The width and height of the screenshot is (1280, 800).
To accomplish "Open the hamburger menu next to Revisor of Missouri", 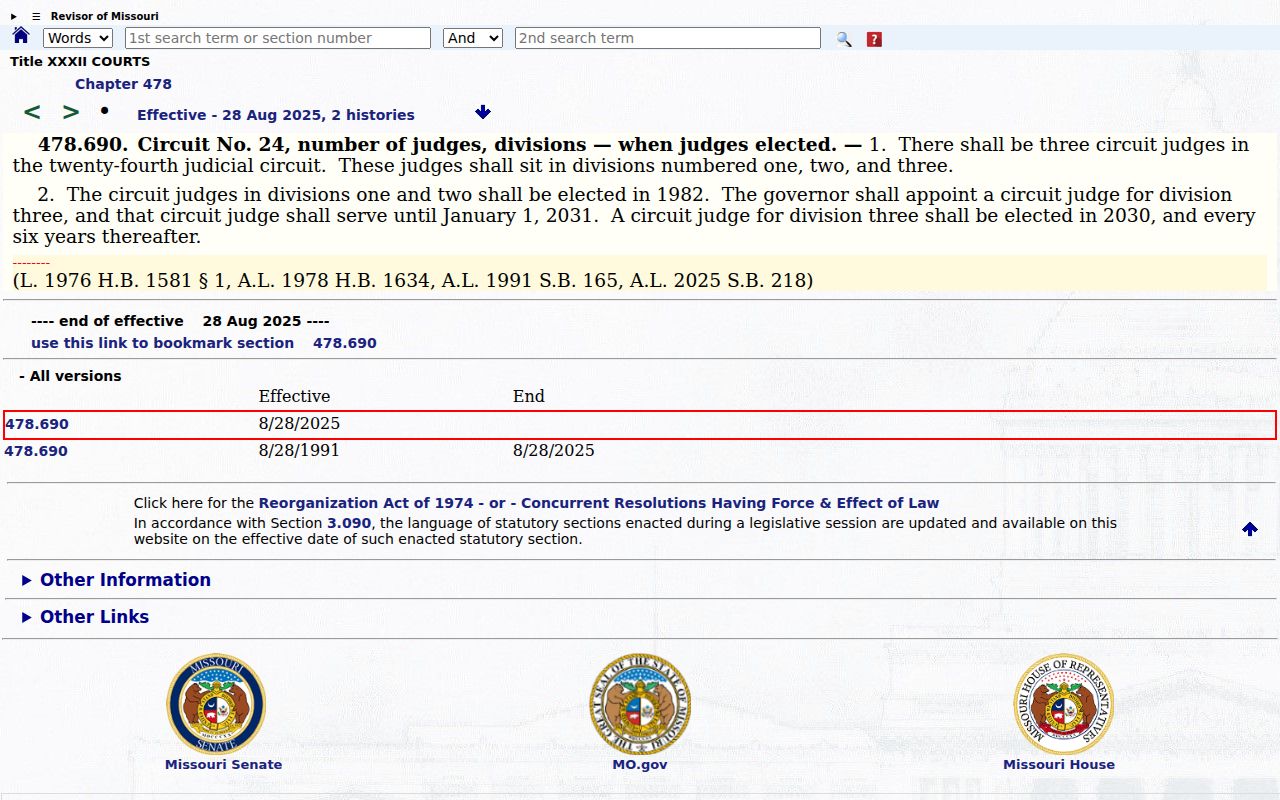I will click(x=36, y=16).
